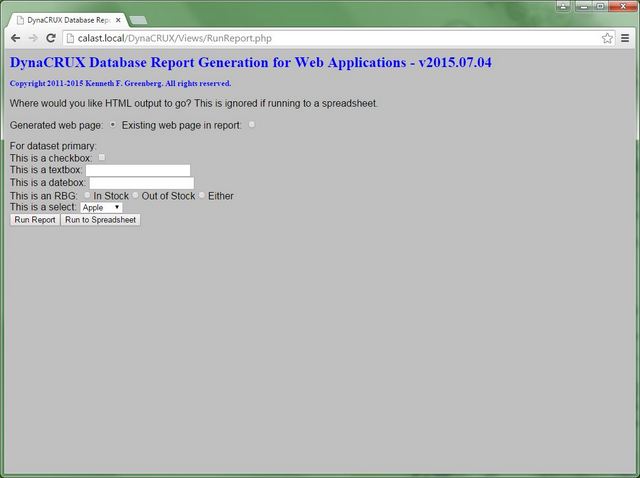This screenshot has width=640, height=478.
Task: Click the 'This is a select:' label
Action: [x=43, y=207]
